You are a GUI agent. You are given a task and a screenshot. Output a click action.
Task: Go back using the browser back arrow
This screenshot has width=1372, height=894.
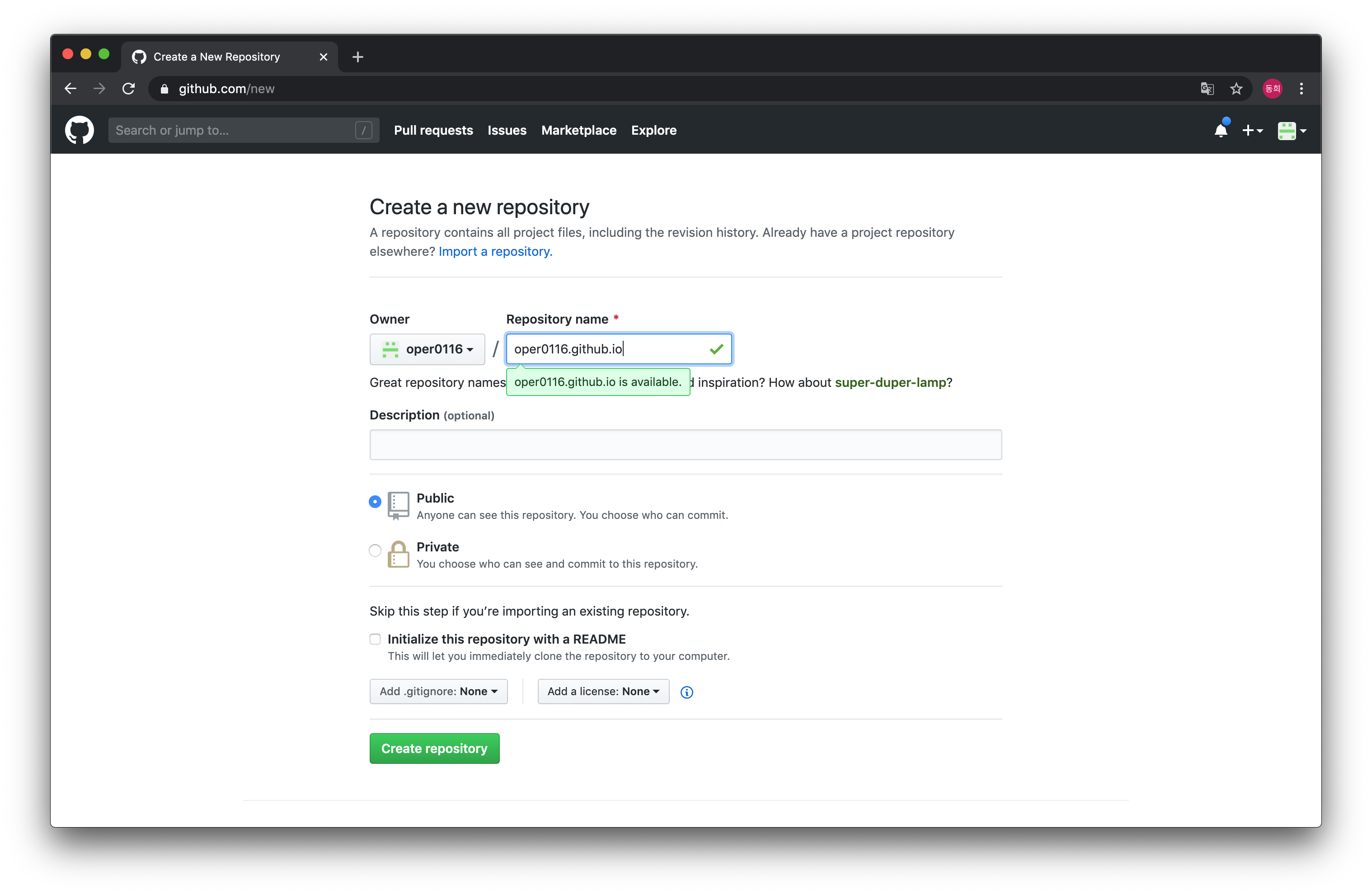click(70, 89)
